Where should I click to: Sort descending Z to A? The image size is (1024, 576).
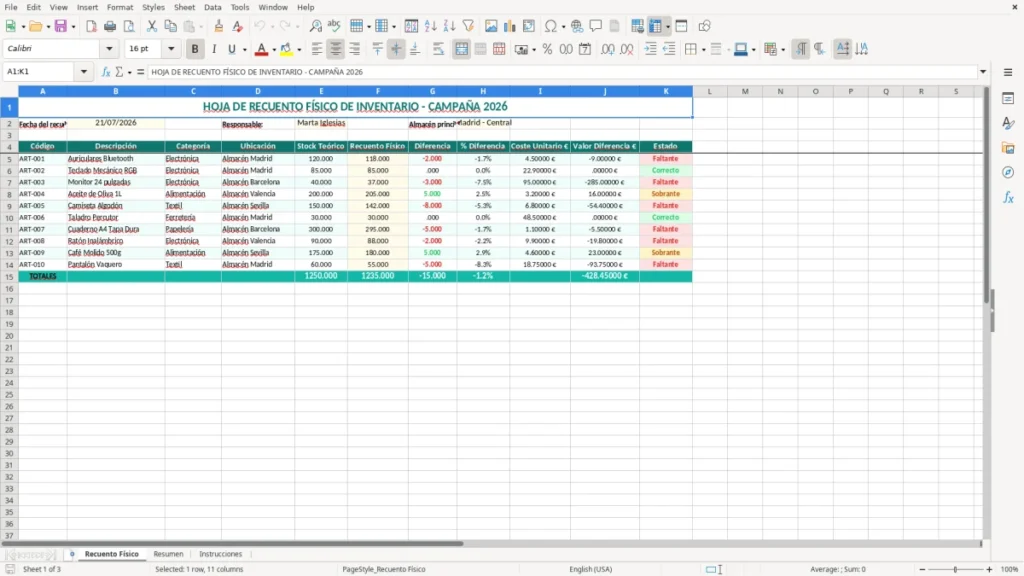[449, 26]
